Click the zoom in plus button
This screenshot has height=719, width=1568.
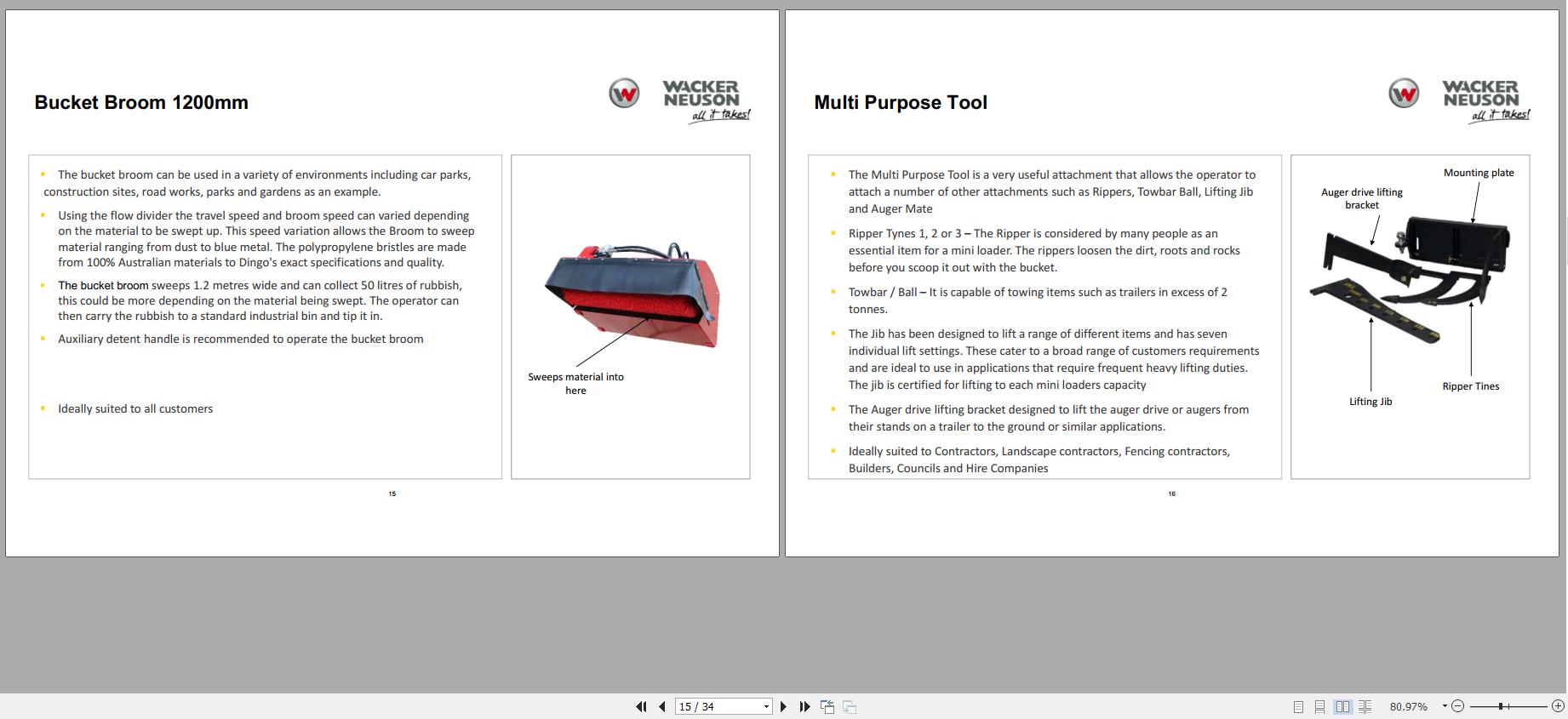[1558, 706]
